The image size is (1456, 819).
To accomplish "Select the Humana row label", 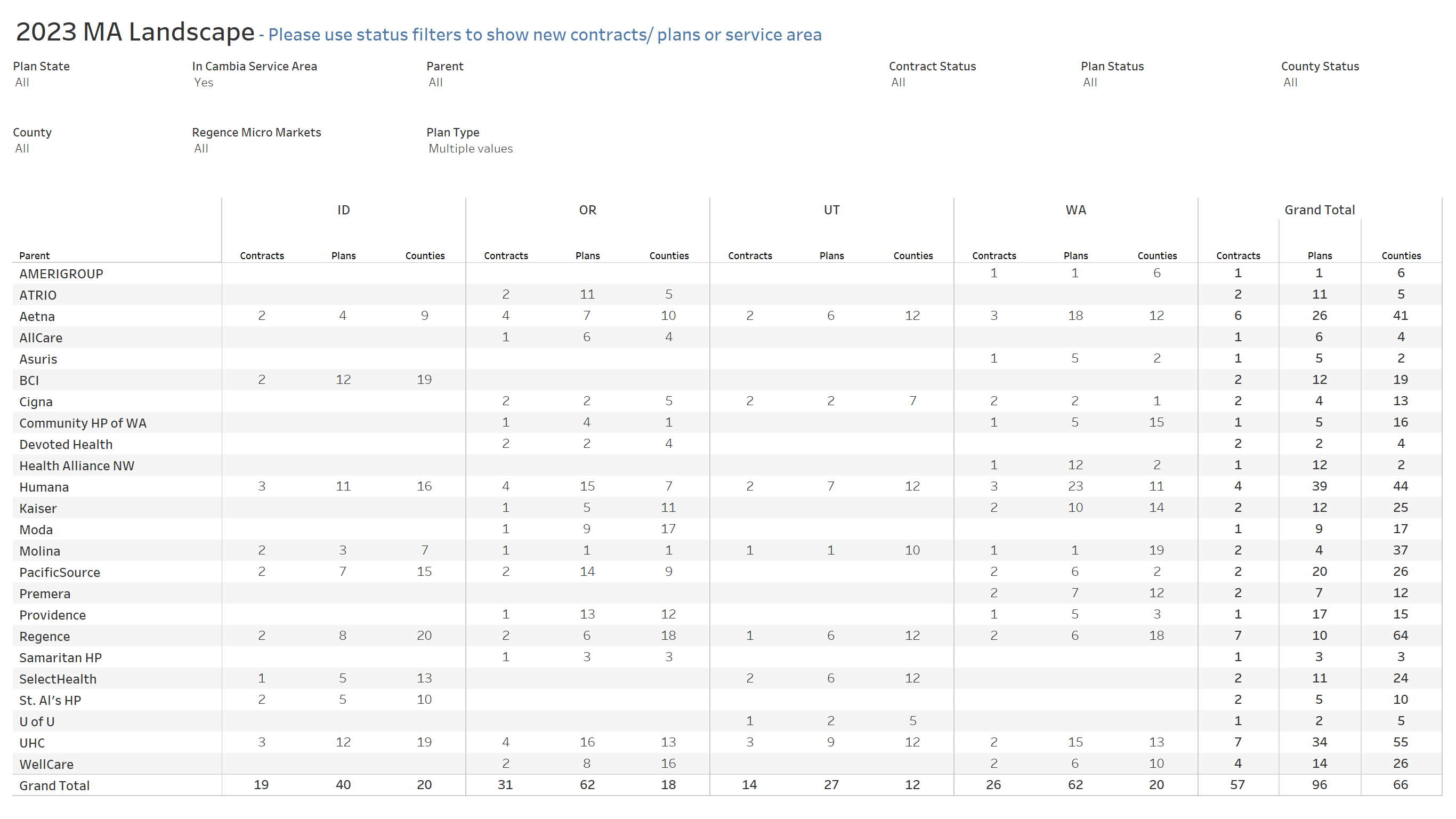I will click(44, 487).
